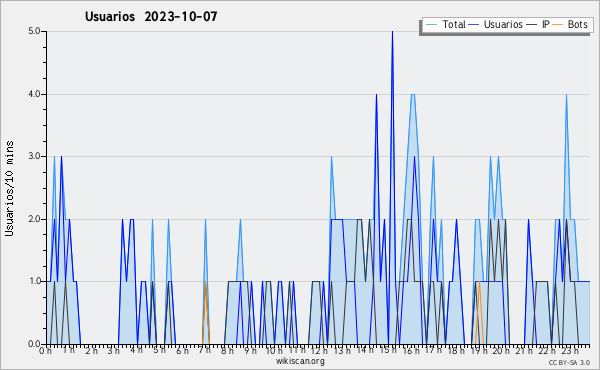The width and height of the screenshot is (600, 370).
Task: Click the y-axis value 0.0
Action: pyautogui.click(x=34, y=344)
